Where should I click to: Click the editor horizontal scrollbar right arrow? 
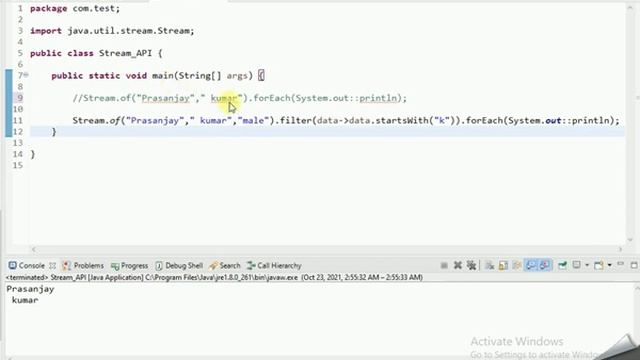point(620,249)
